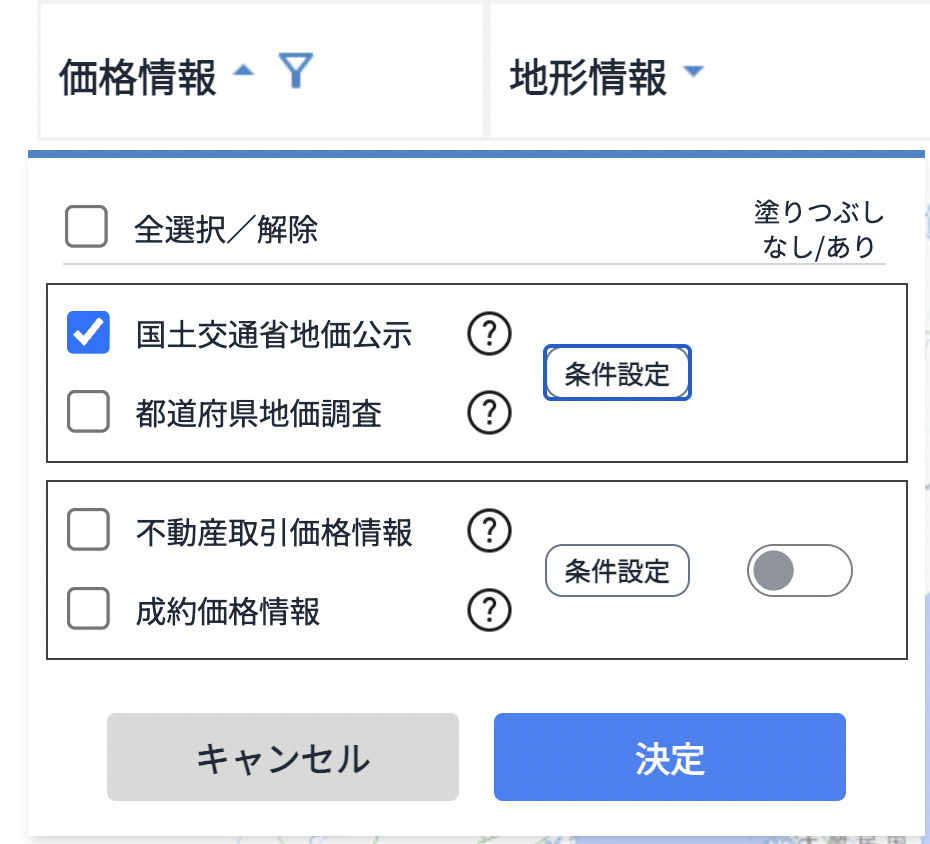Viewport: 930px width, 844px height.
Task: Collapse the 価格情報 dropdown arrow
Action: 243,73
